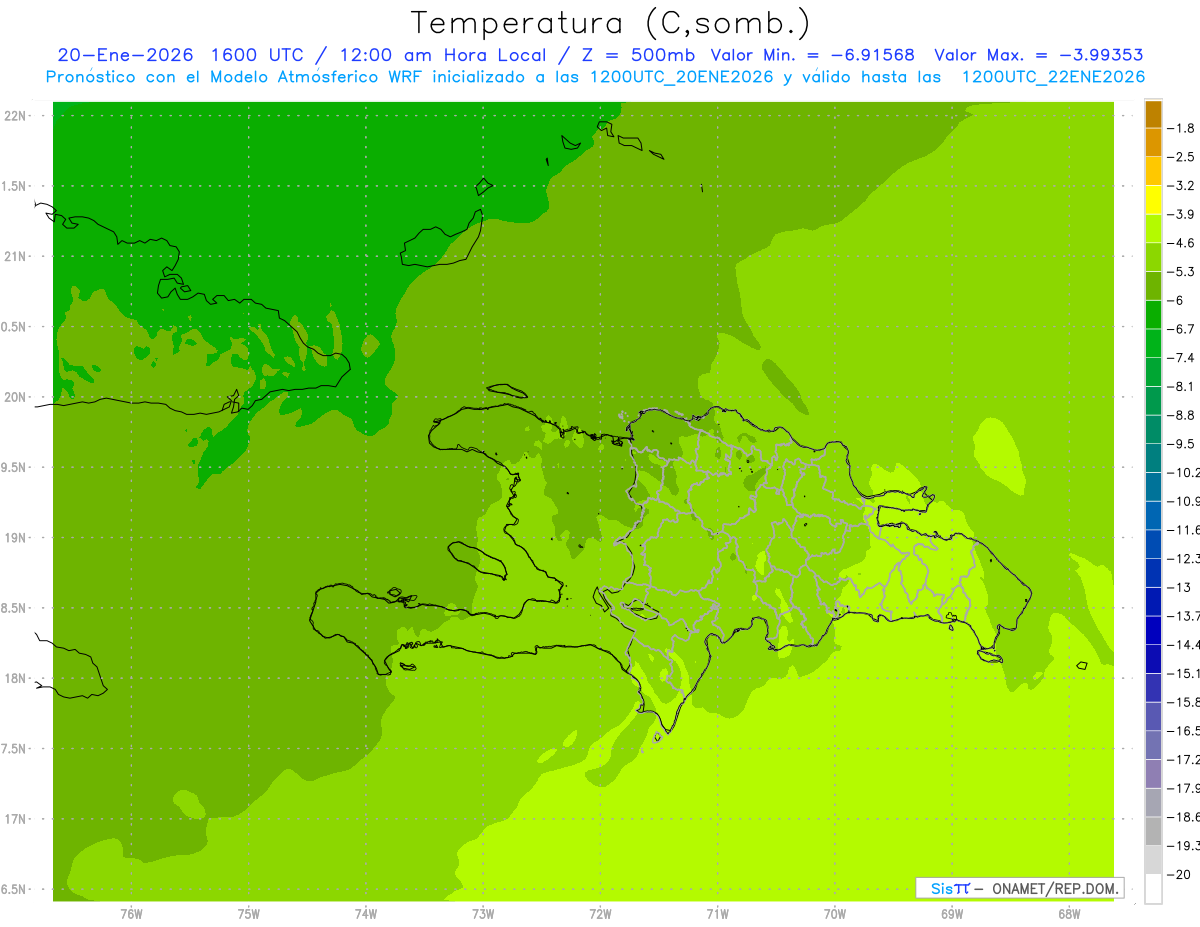Click the '1600 UTC' time label
The image size is (1200, 927).
(x=256, y=55)
